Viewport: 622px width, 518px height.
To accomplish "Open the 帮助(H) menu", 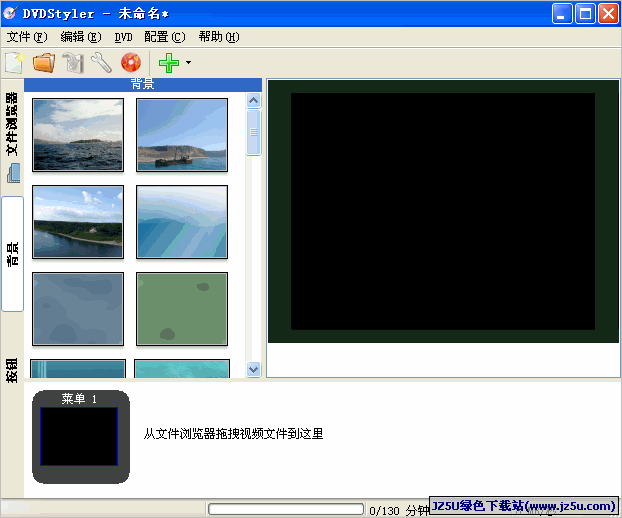I will [x=219, y=37].
